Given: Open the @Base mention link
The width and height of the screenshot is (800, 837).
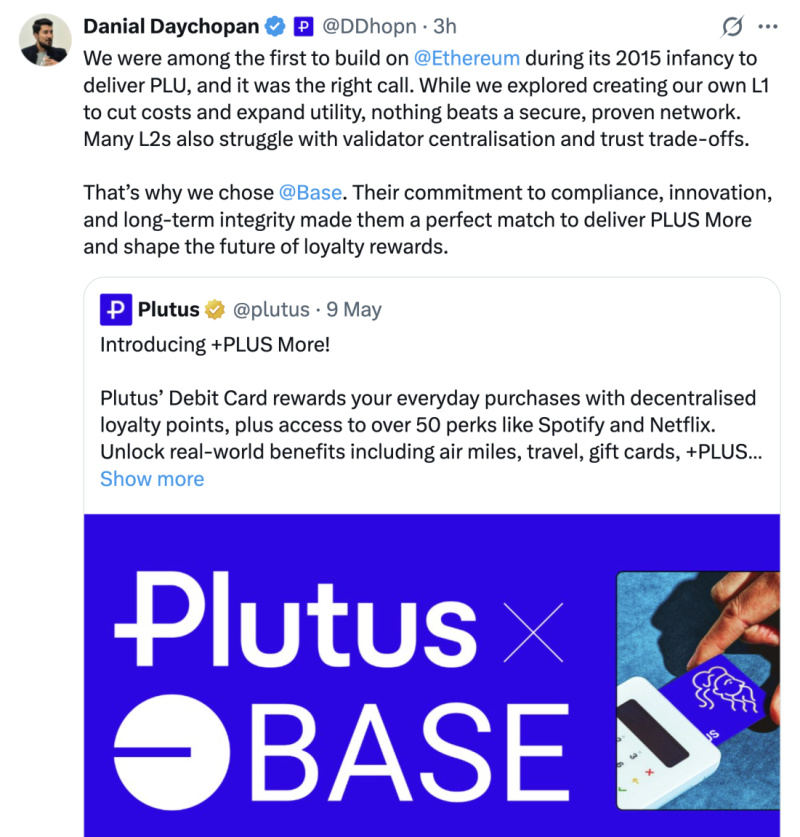Looking at the screenshot, I should (x=311, y=192).
